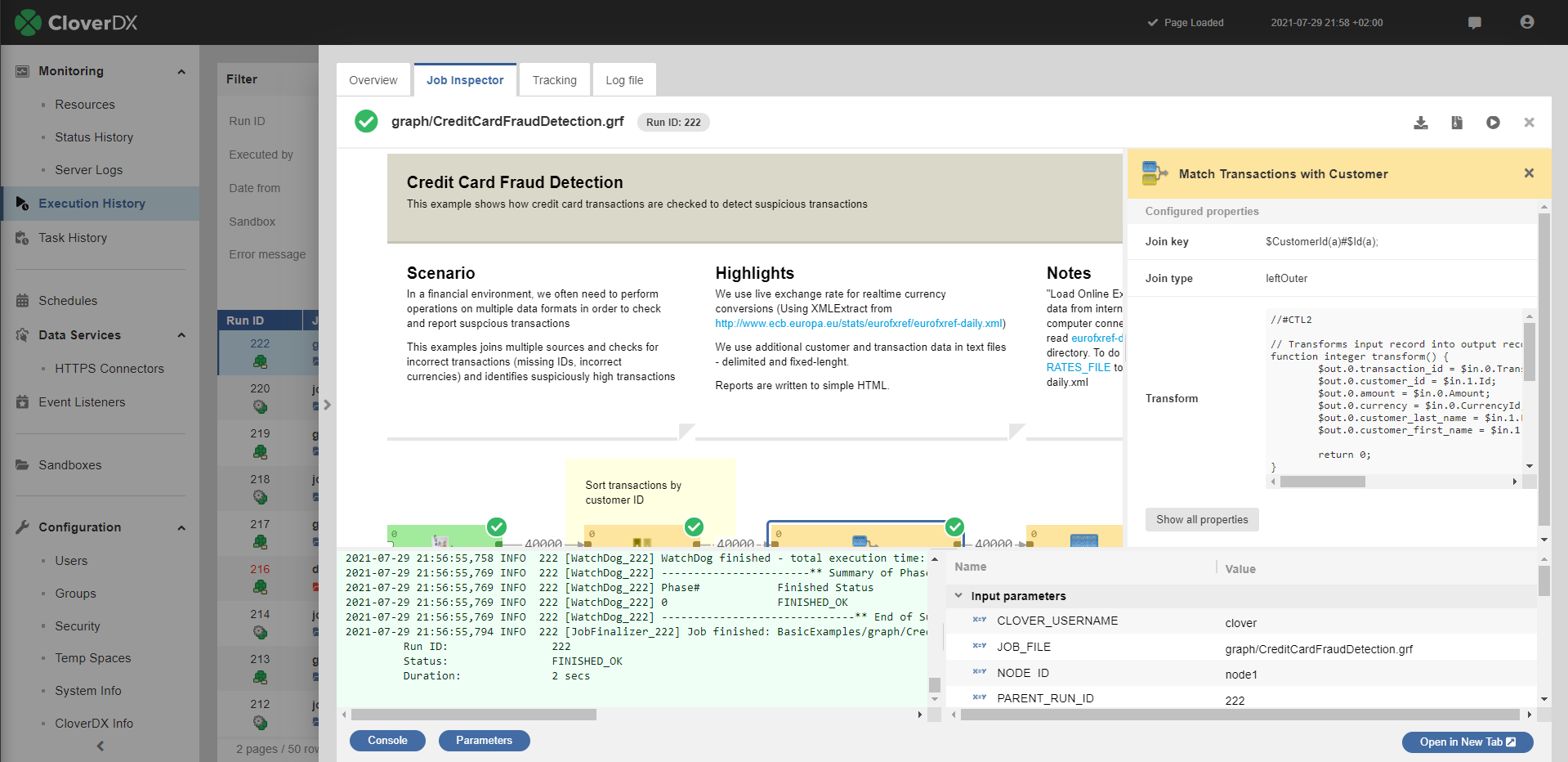Viewport: 1568px width, 762px height.
Task: Click the green success status icon beside graph name
Action: click(x=366, y=122)
